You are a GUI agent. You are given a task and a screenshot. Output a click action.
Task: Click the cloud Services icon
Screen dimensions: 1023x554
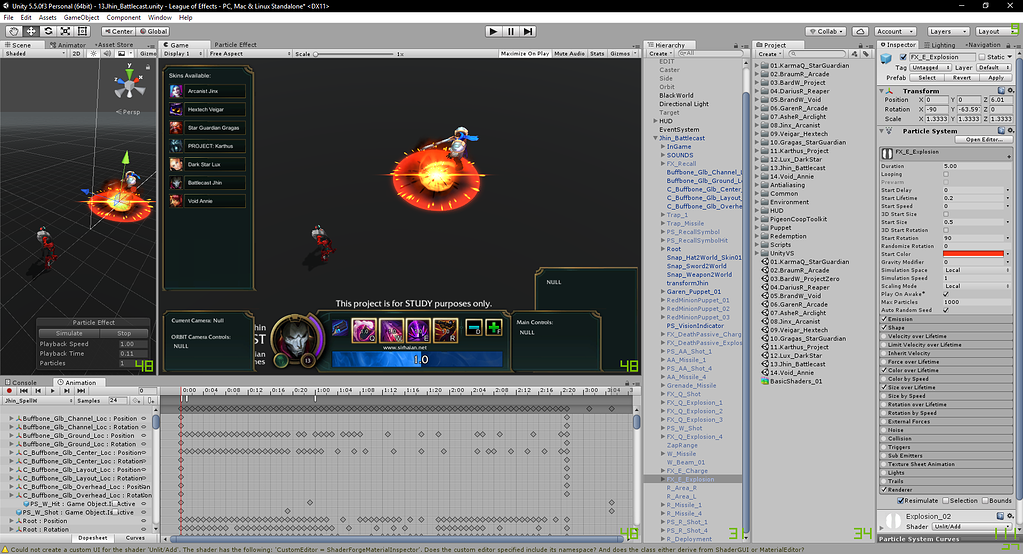(x=860, y=31)
